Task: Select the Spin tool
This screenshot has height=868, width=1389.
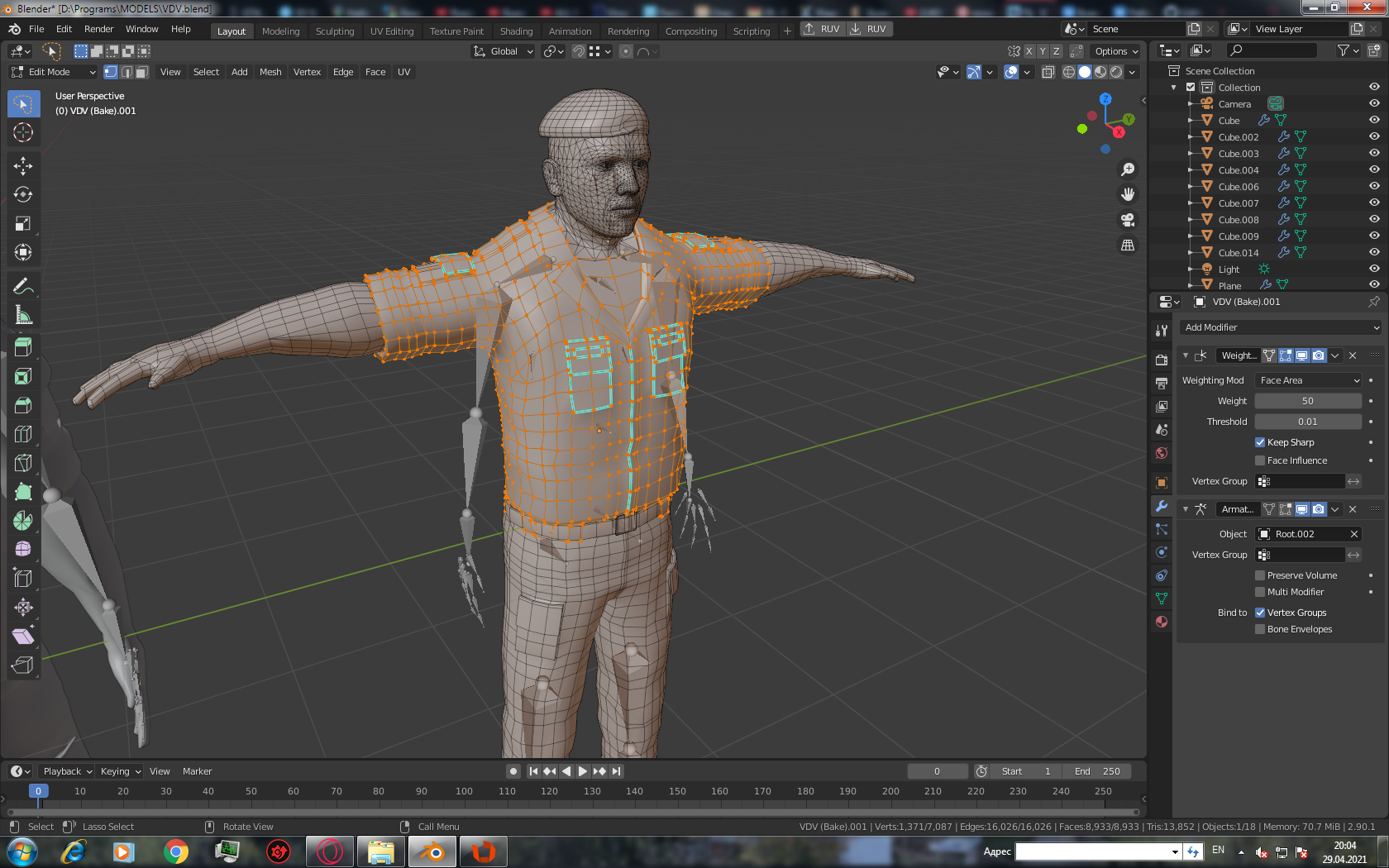Action: [x=23, y=521]
